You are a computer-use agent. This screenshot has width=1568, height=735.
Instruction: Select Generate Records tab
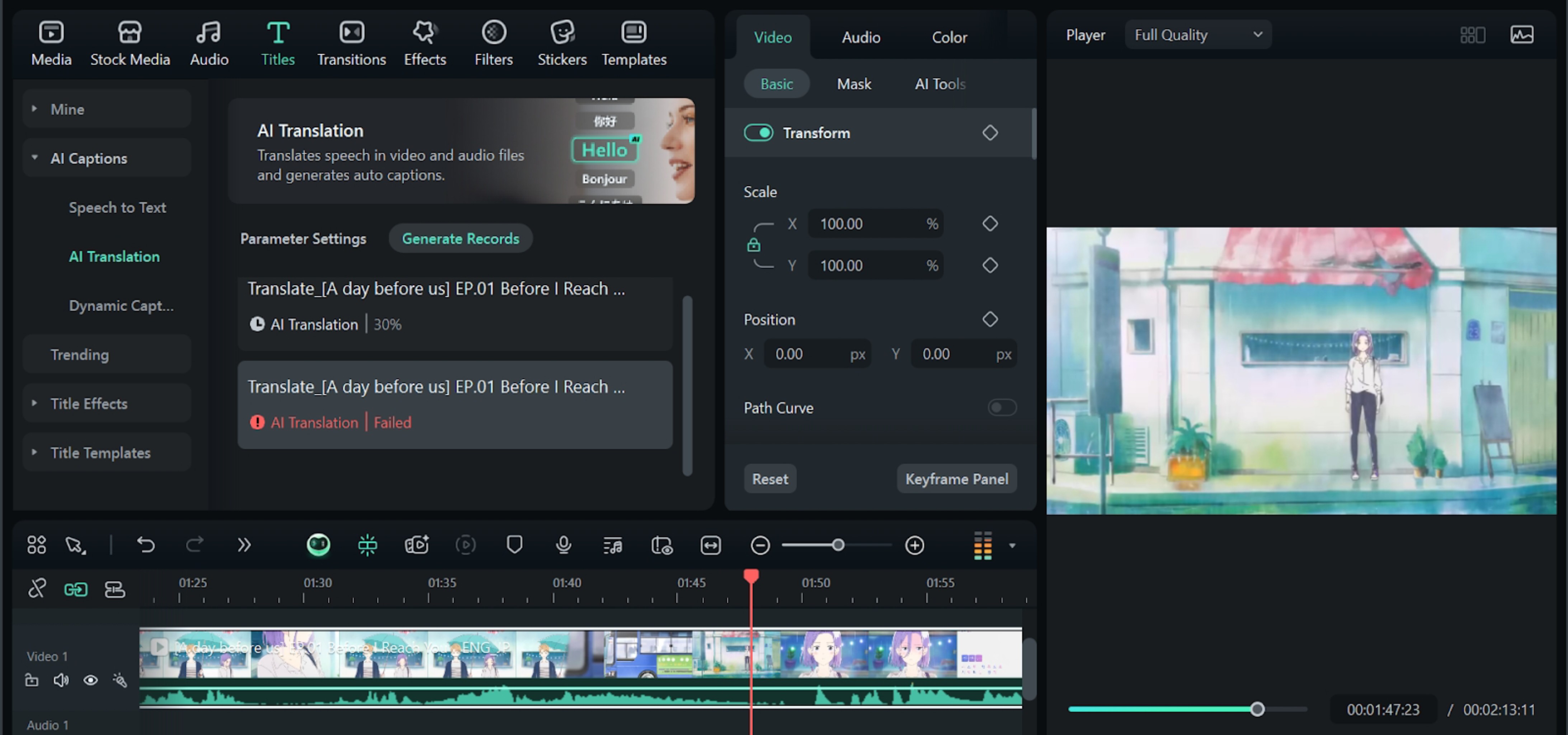coord(460,239)
